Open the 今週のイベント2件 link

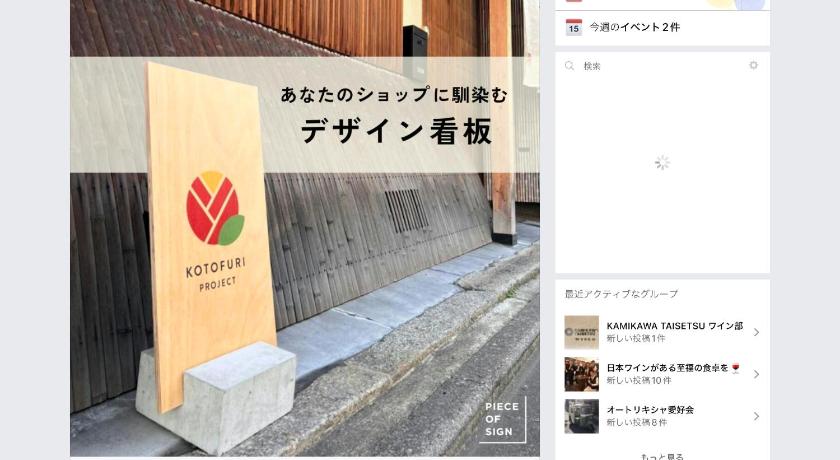(634, 27)
